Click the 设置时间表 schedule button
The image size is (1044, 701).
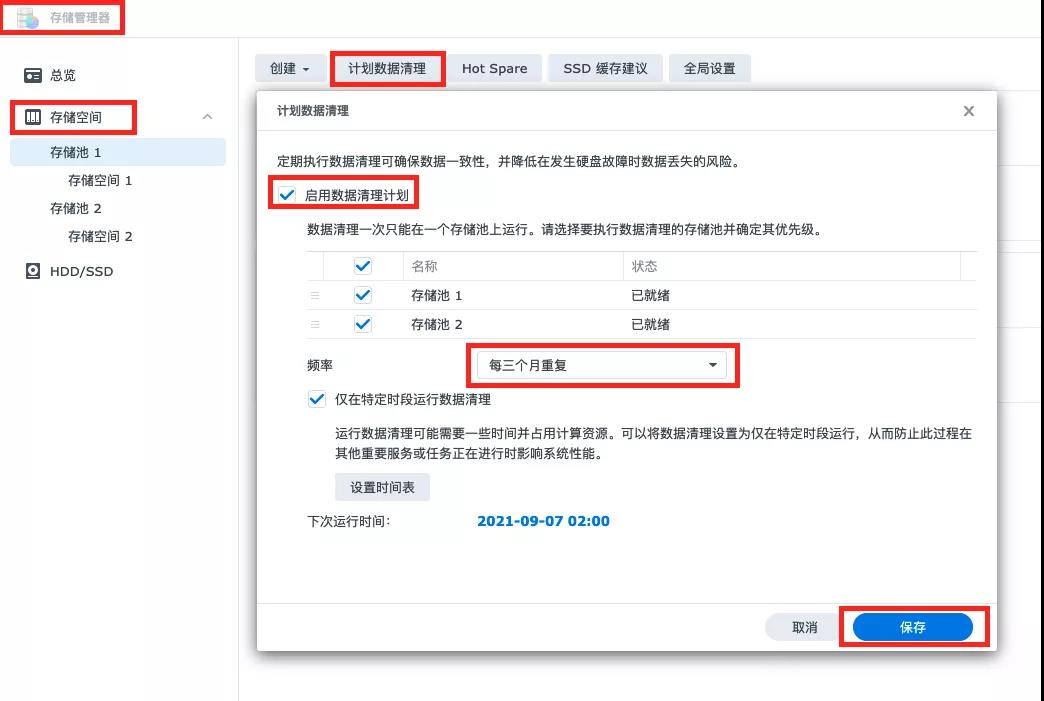click(382, 487)
